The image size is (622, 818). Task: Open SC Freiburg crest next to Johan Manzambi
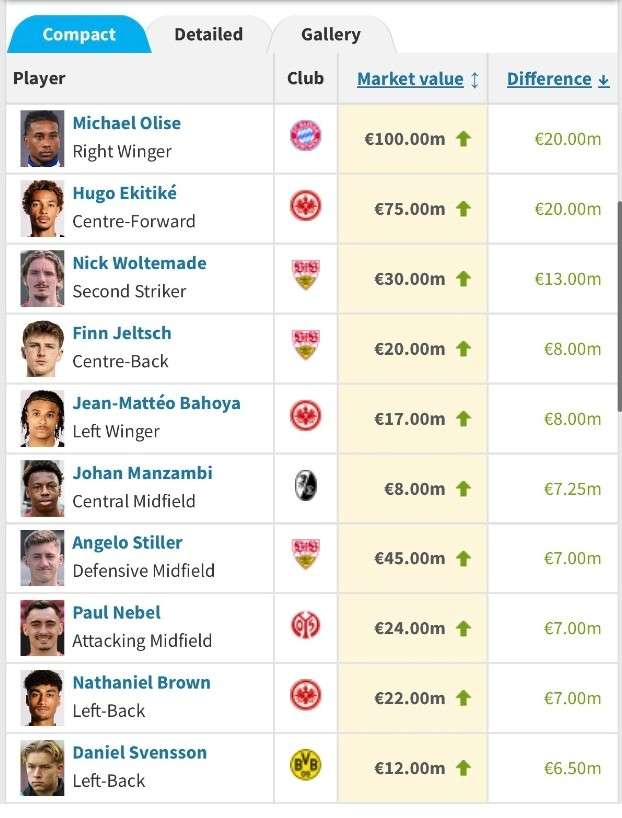305,486
